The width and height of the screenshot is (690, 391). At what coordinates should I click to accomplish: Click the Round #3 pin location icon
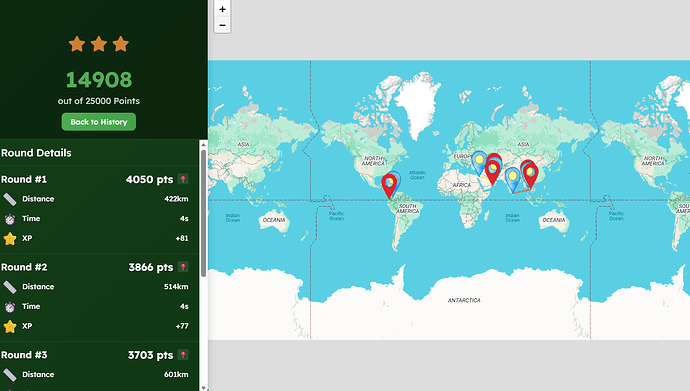183,355
